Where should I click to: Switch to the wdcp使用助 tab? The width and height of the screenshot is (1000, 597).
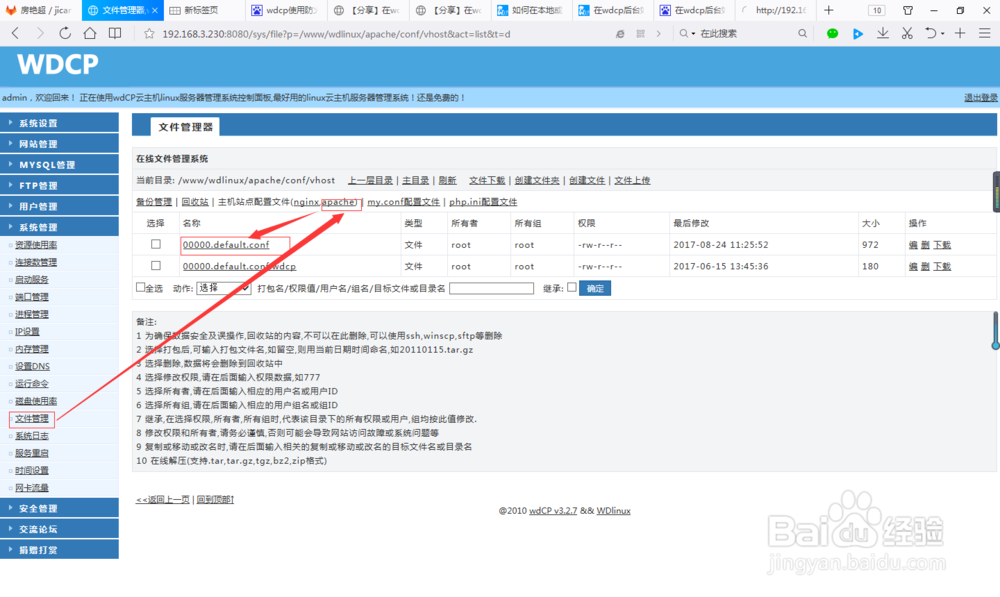[x=284, y=10]
